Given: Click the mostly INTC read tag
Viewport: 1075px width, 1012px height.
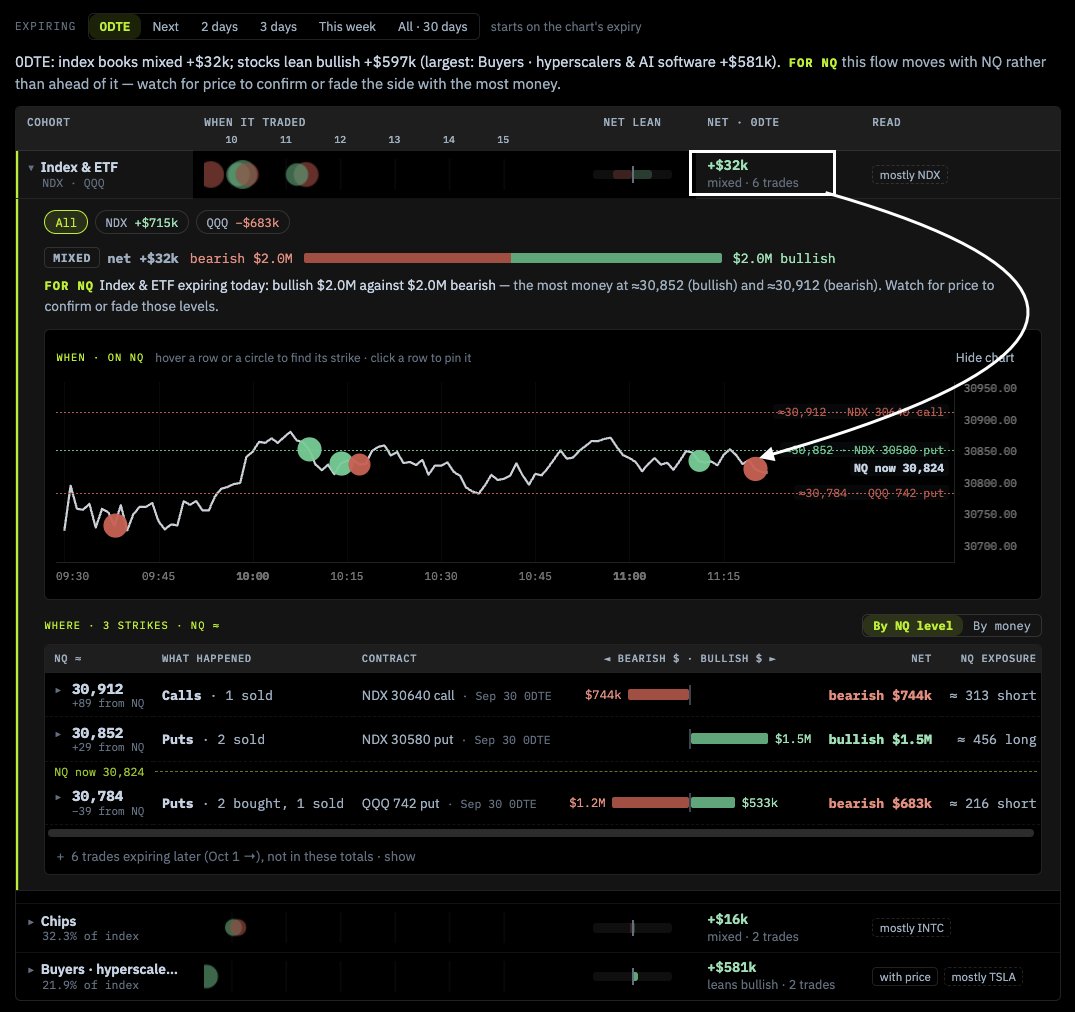Looking at the screenshot, I should click(x=911, y=928).
